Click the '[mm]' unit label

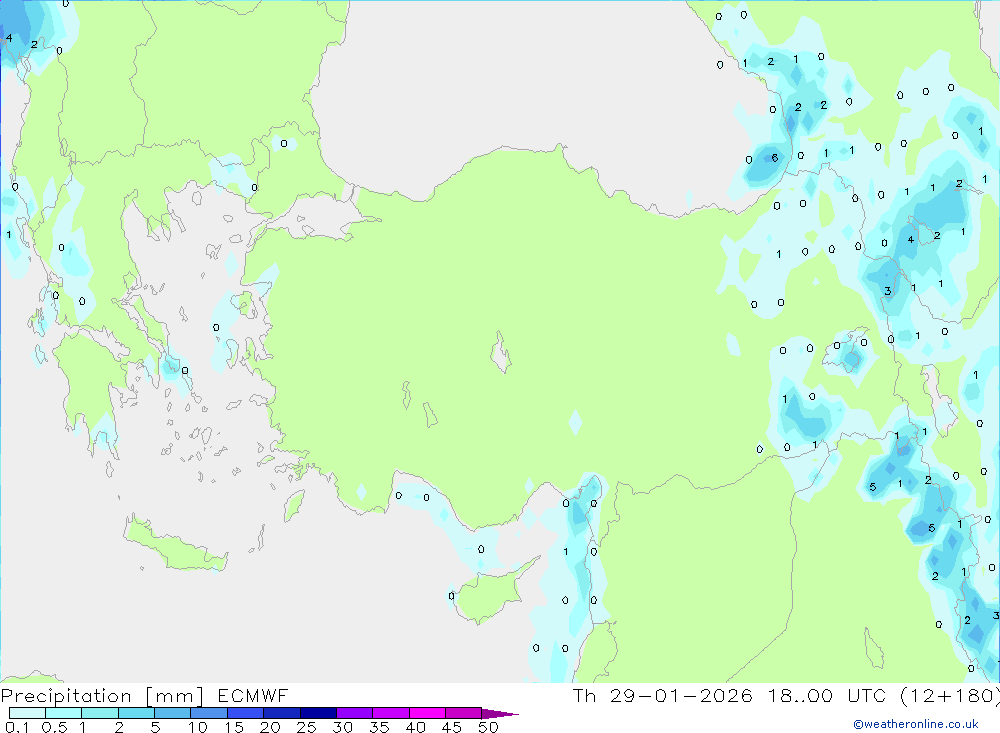(x=175, y=696)
